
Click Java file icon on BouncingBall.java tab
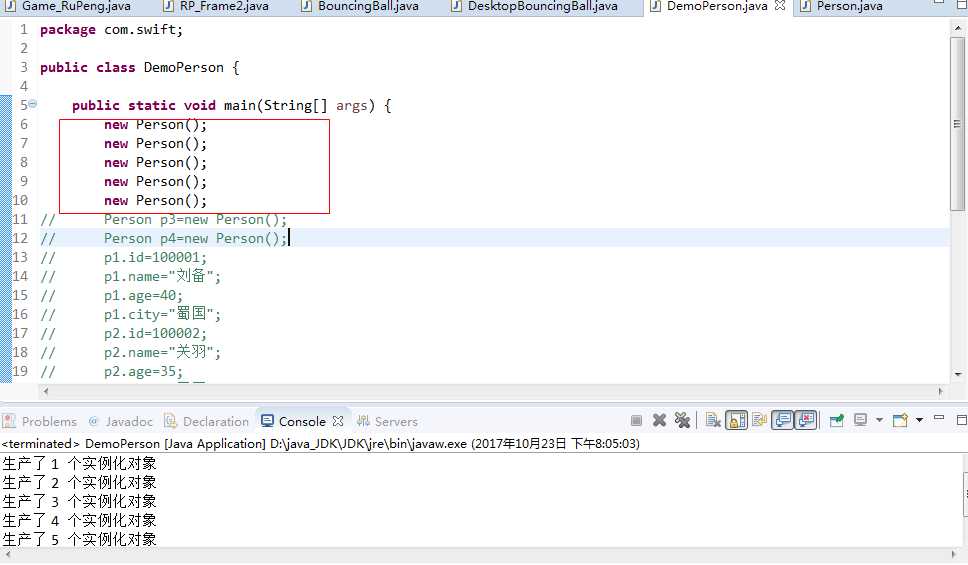[x=306, y=6]
